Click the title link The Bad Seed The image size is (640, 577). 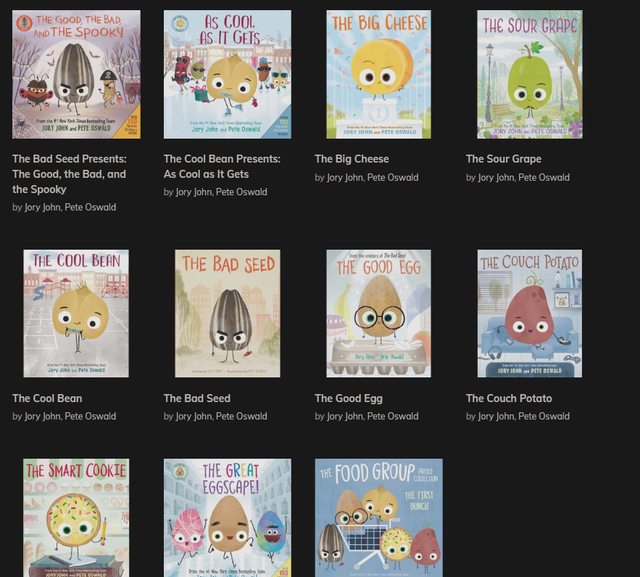[197, 398]
